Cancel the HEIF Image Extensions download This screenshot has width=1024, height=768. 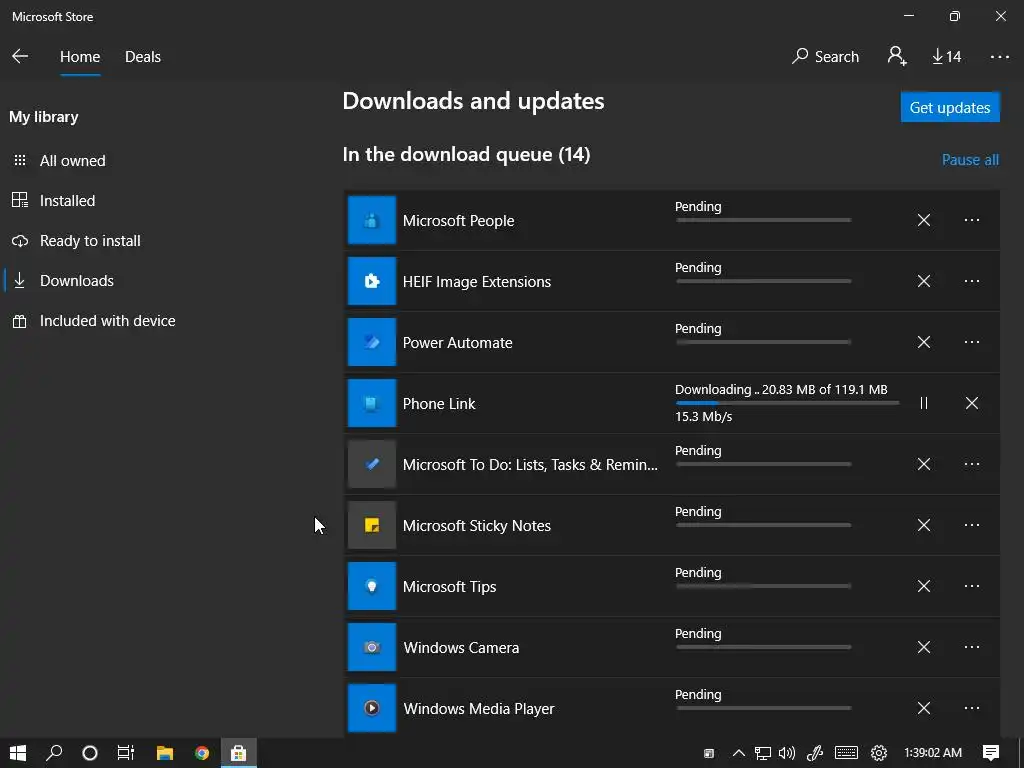[923, 281]
